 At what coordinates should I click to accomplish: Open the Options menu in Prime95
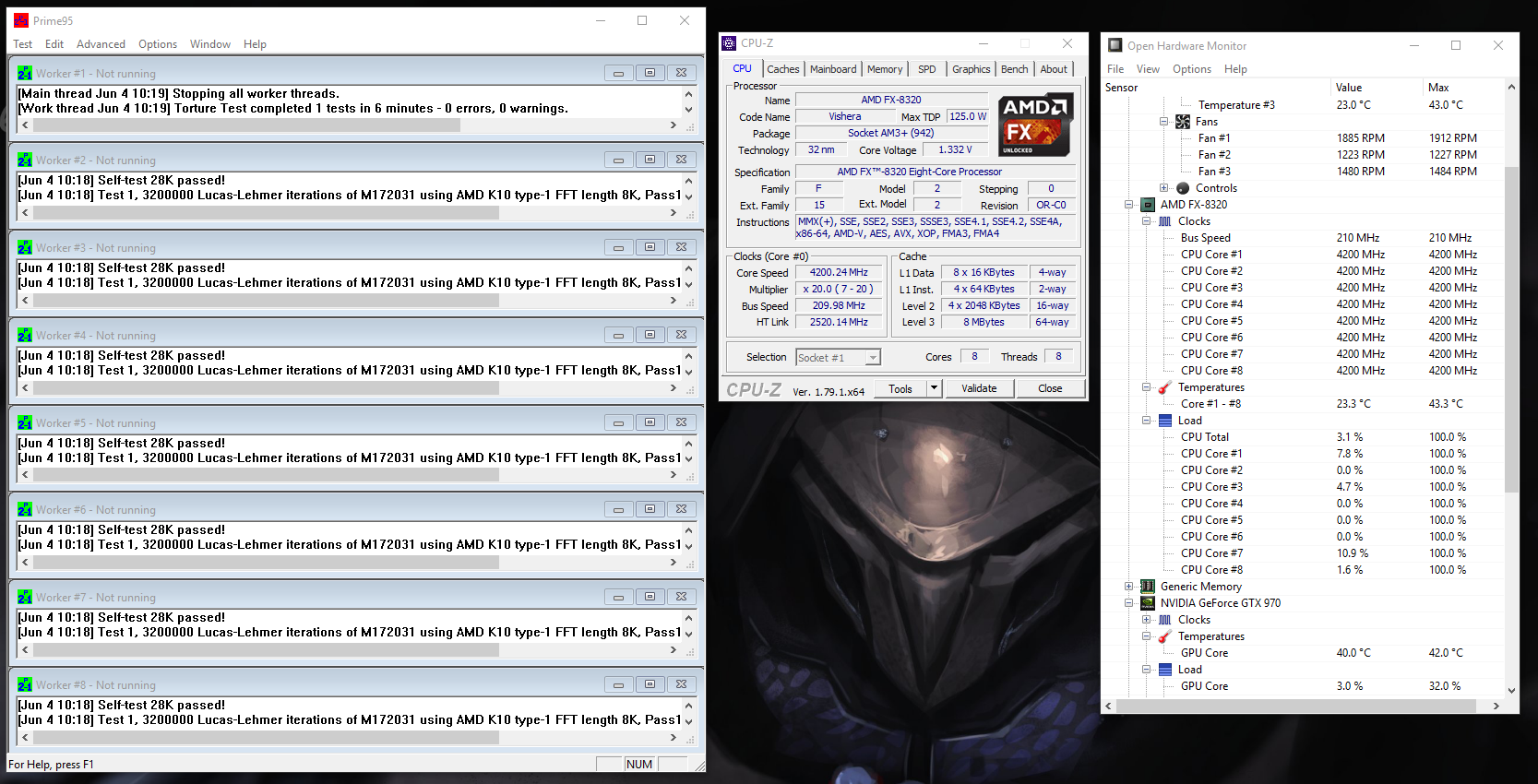(158, 44)
